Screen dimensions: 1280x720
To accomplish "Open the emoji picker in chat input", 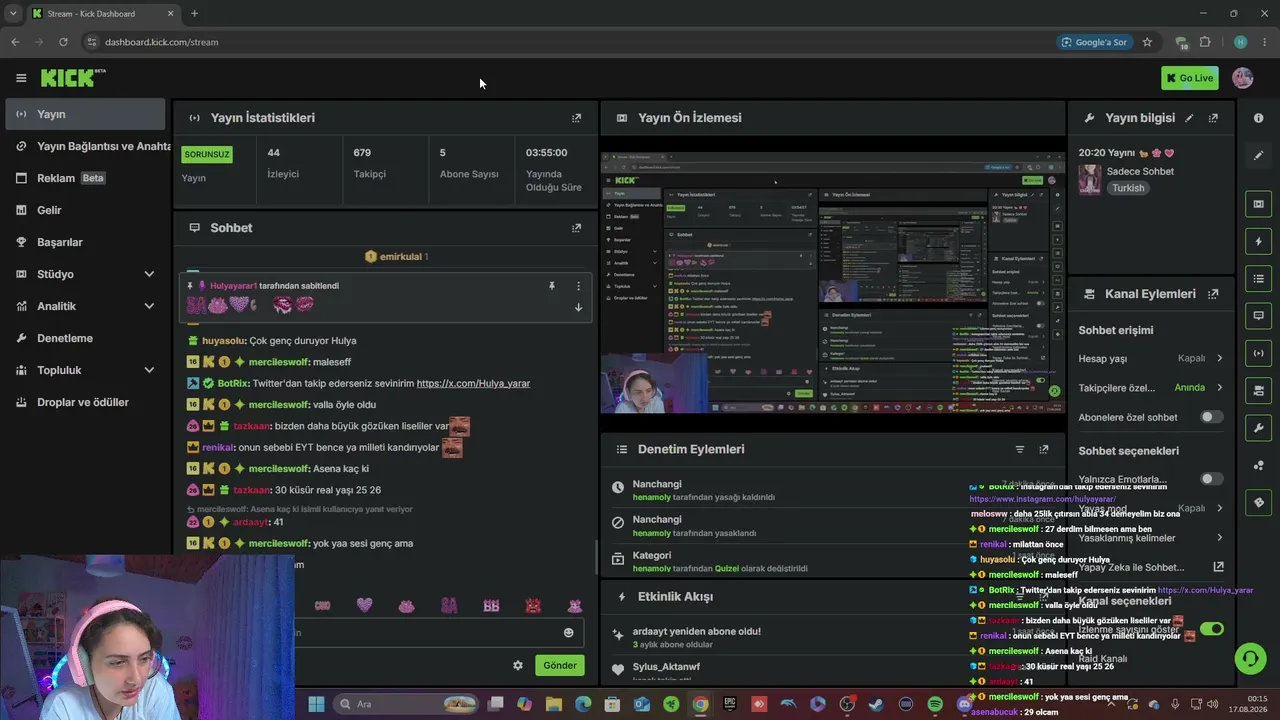I will point(569,633).
